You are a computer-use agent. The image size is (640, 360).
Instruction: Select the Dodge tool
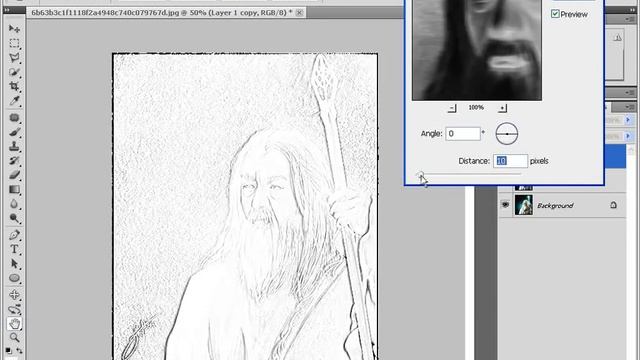pyautogui.click(x=14, y=218)
